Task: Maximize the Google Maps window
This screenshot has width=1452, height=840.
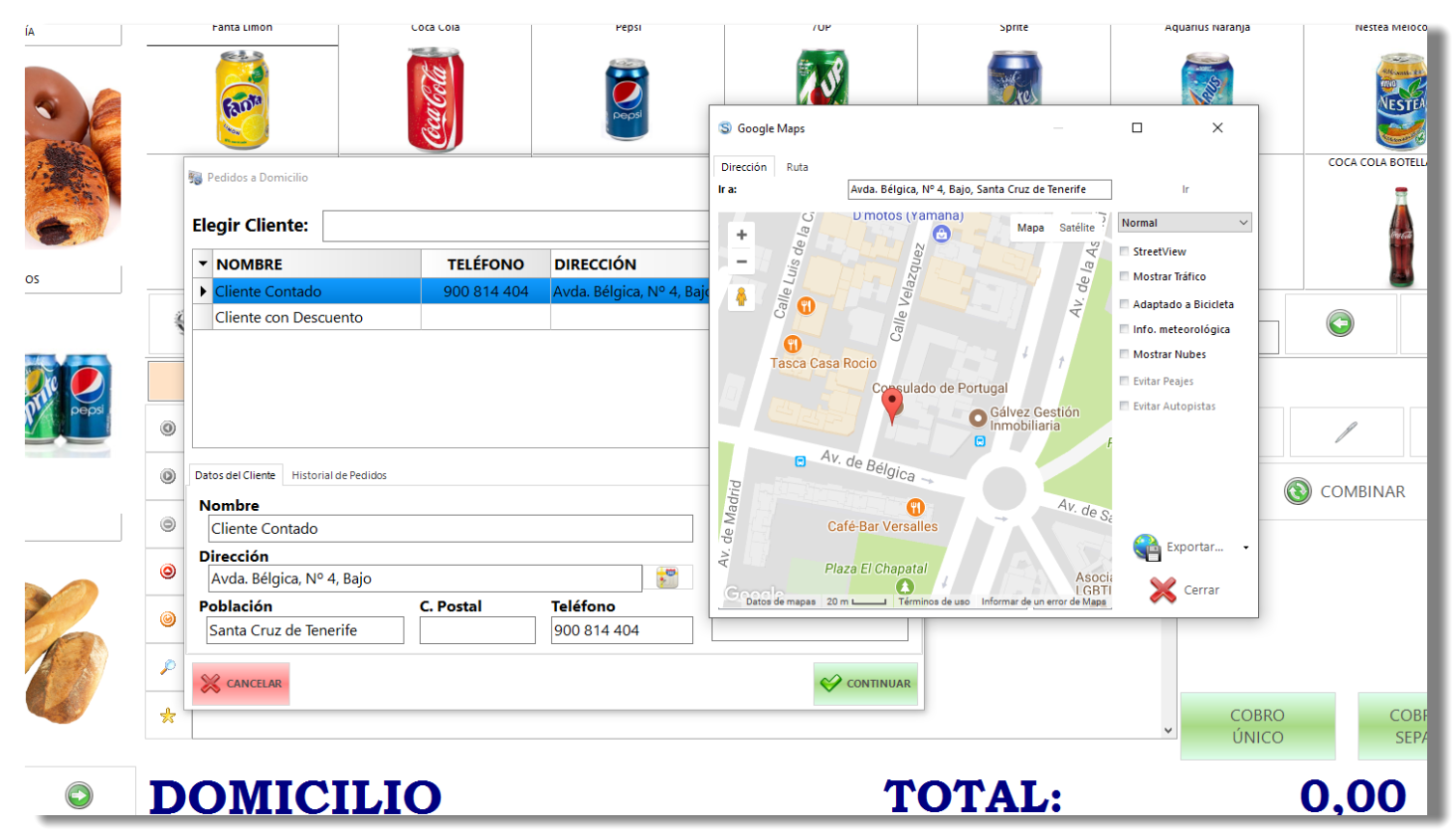Action: coord(1137,127)
